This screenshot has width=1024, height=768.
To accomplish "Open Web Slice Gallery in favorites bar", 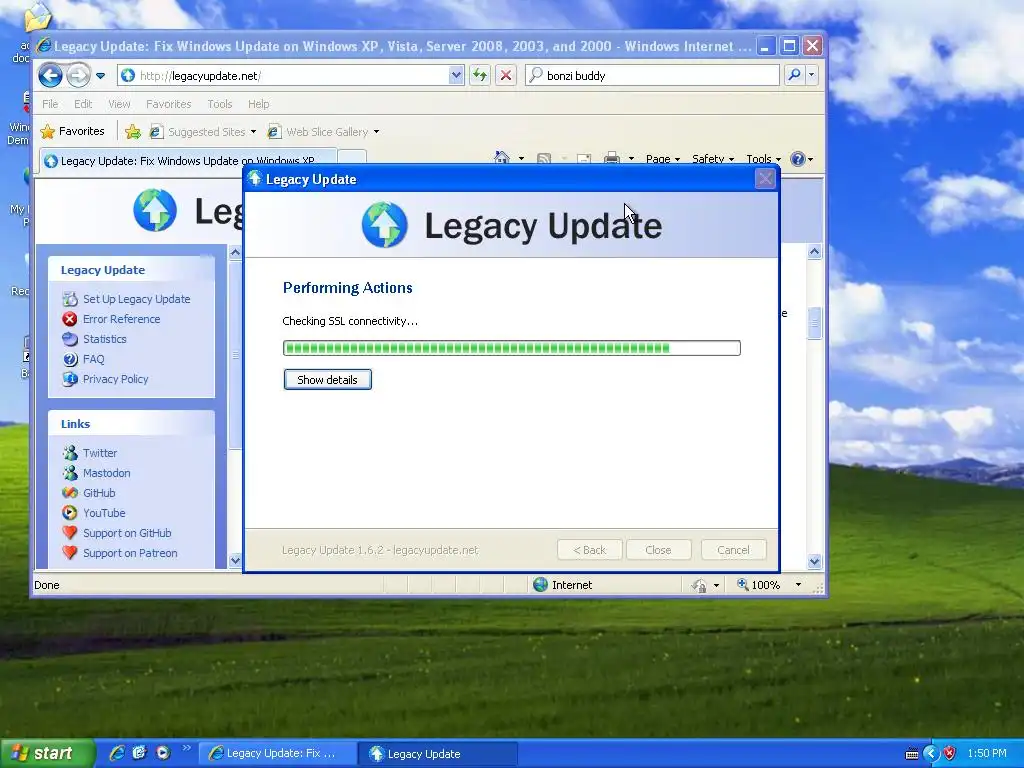I will click(x=323, y=132).
